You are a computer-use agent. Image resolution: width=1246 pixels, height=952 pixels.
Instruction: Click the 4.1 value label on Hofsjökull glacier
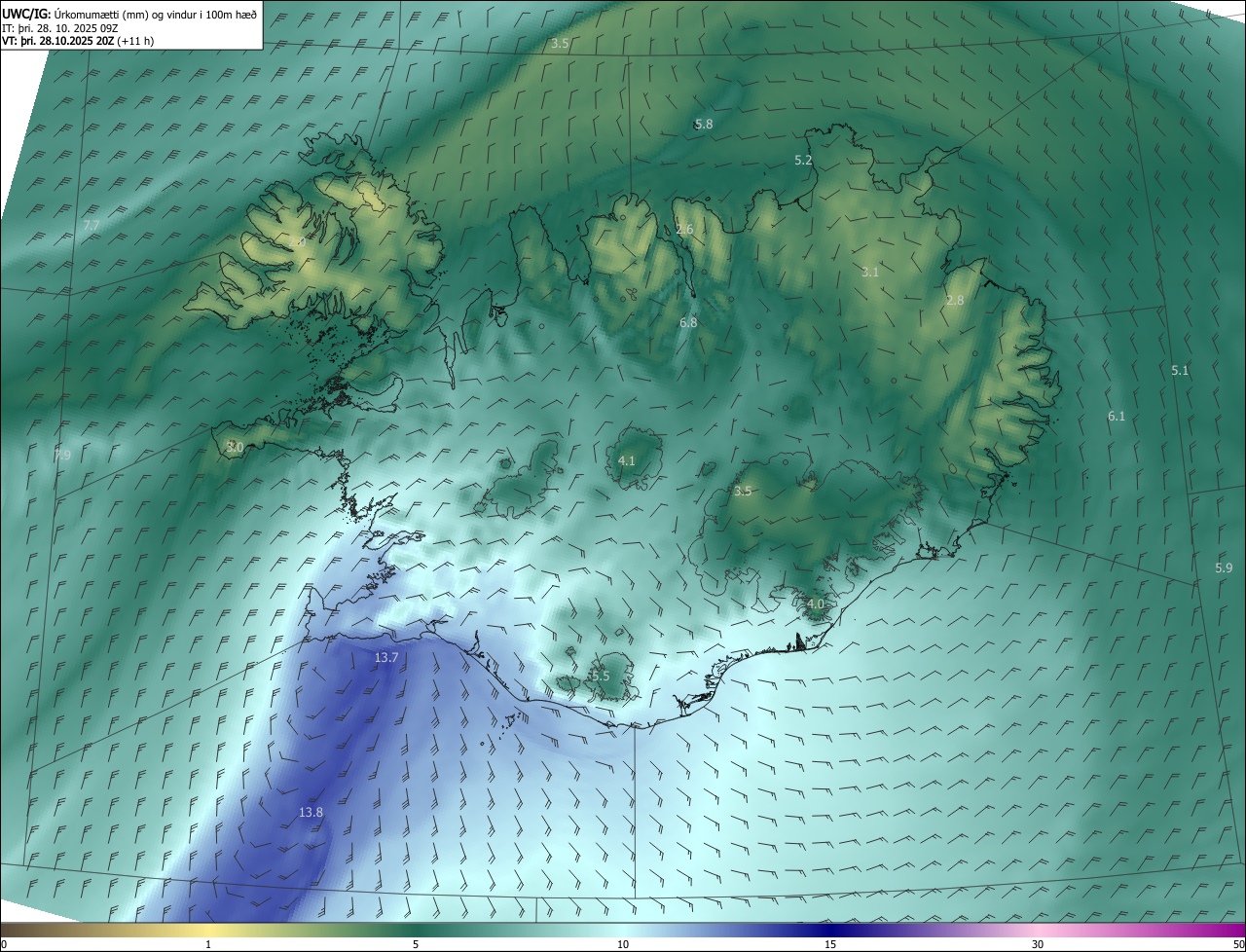pyautogui.click(x=627, y=461)
